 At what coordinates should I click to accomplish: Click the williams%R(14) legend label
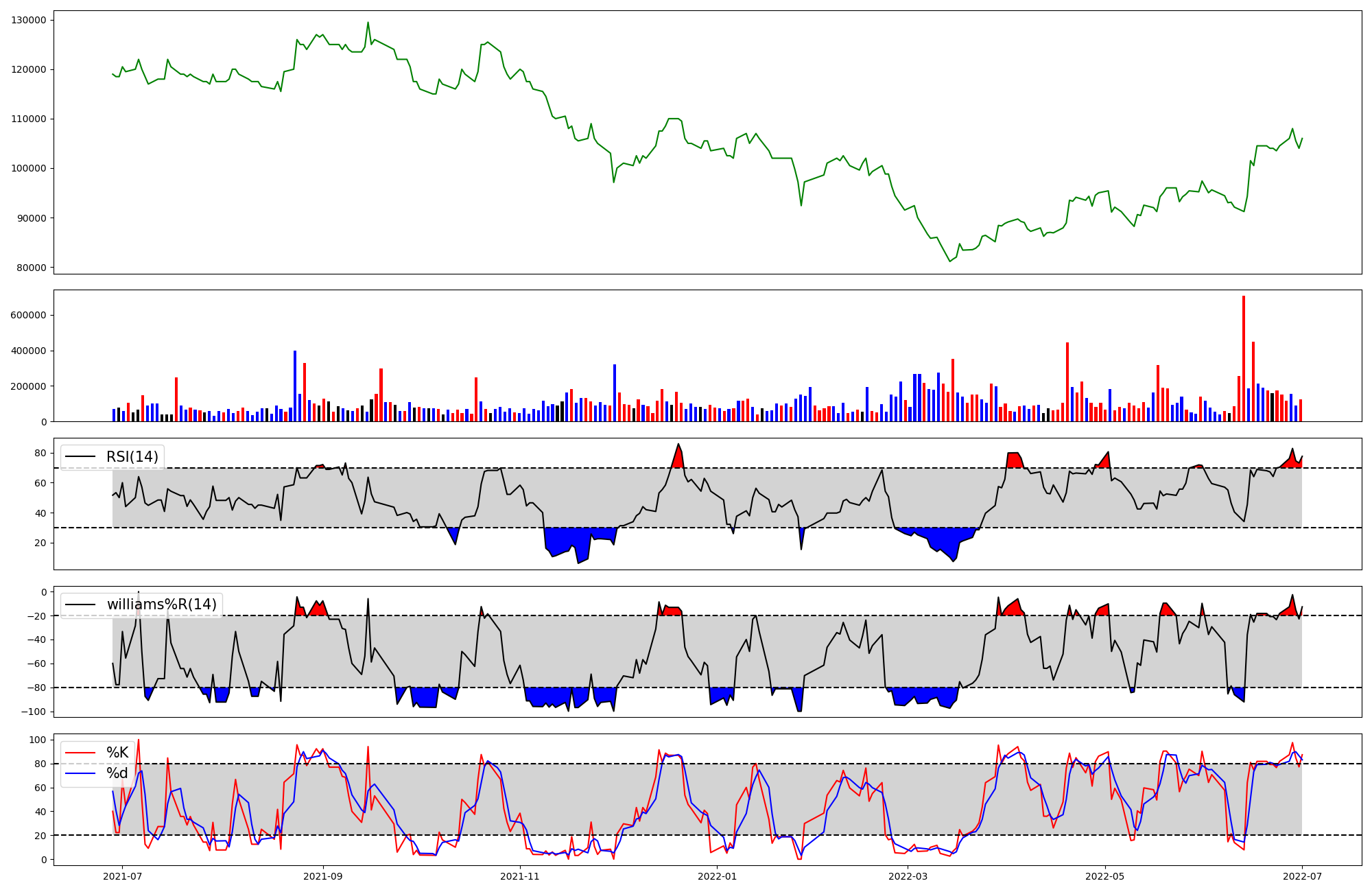tap(161, 605)
